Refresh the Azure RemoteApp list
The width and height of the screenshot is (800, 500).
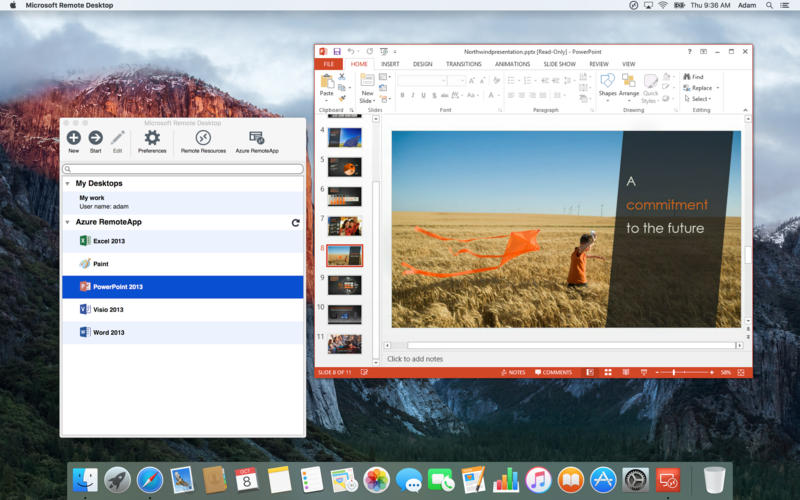[295, 222]
